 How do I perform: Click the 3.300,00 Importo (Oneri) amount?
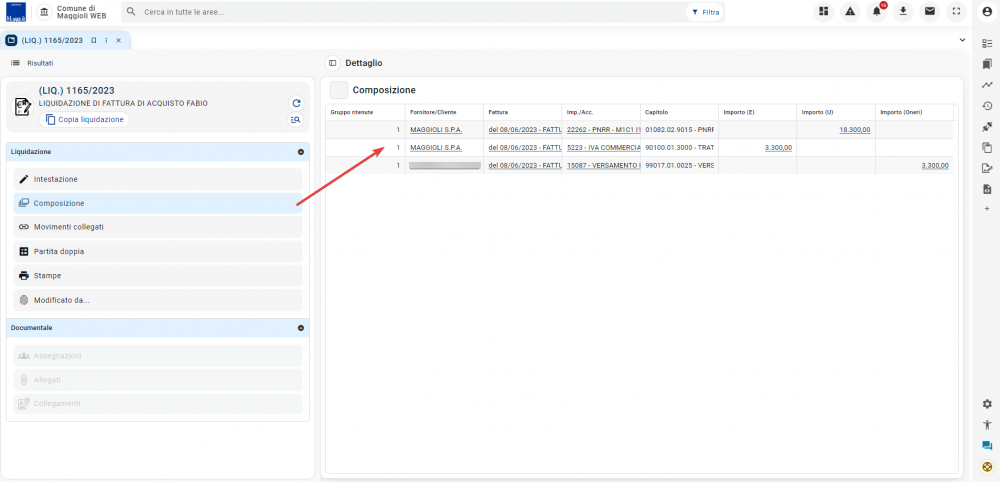point(935,165)
